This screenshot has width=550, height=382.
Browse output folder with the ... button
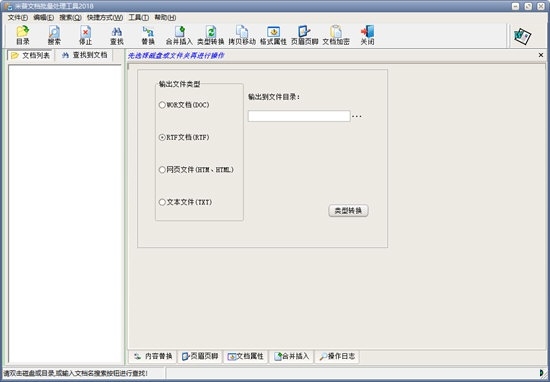[357, 116]
